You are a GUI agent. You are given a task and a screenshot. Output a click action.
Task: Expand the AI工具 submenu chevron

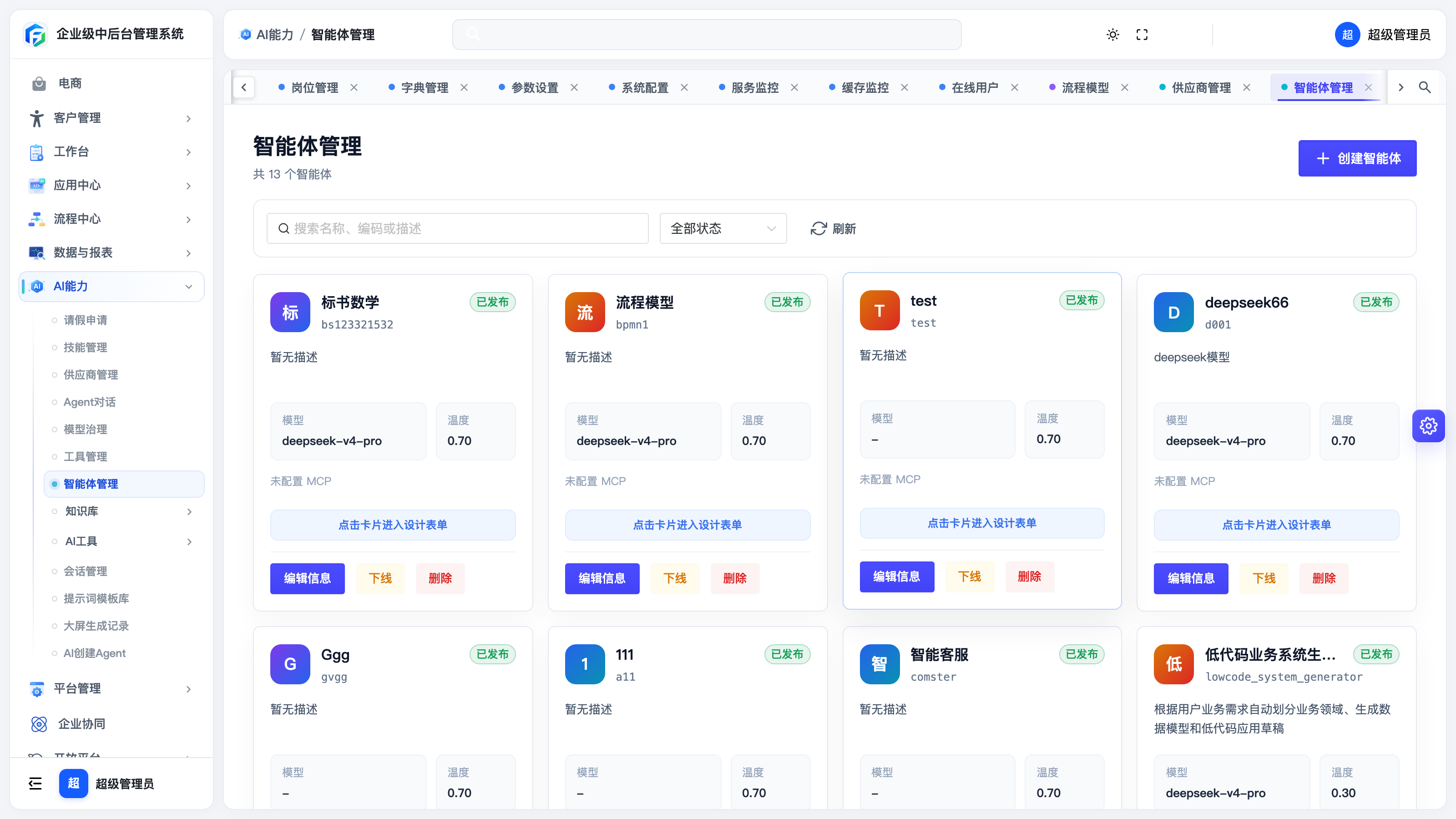(189, 542)
